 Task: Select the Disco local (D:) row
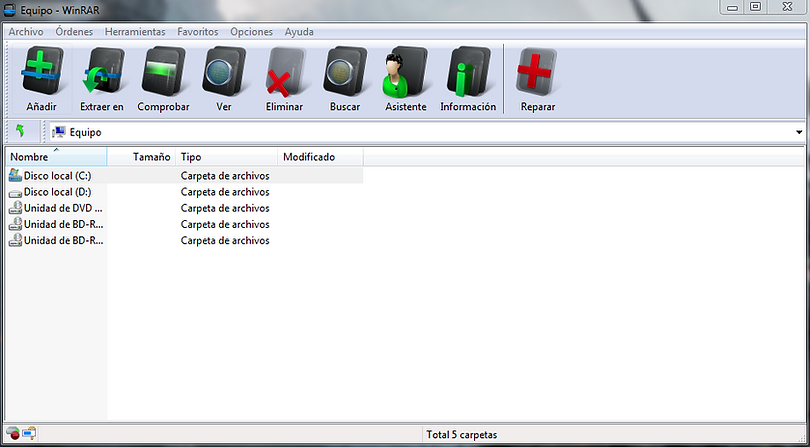click(x=184, y=192)
